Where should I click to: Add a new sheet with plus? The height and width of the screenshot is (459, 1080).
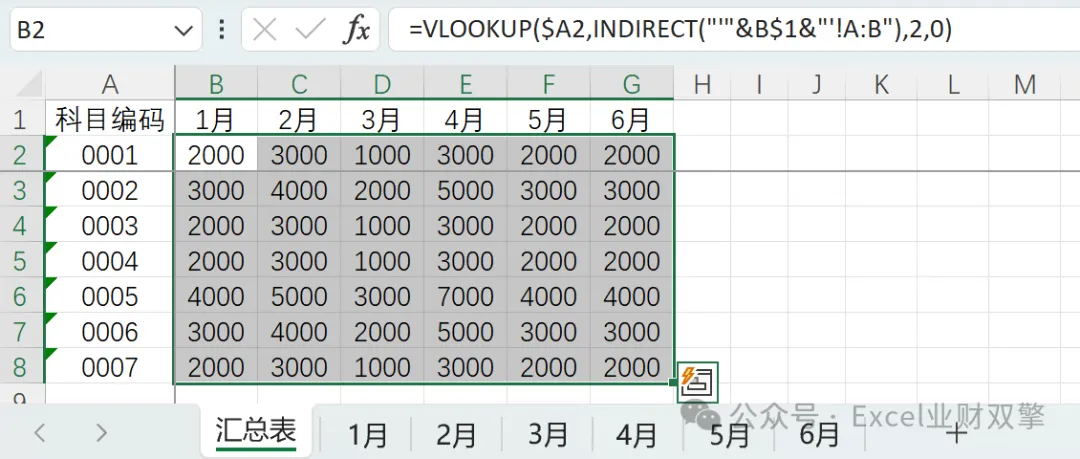coord(955,434)
